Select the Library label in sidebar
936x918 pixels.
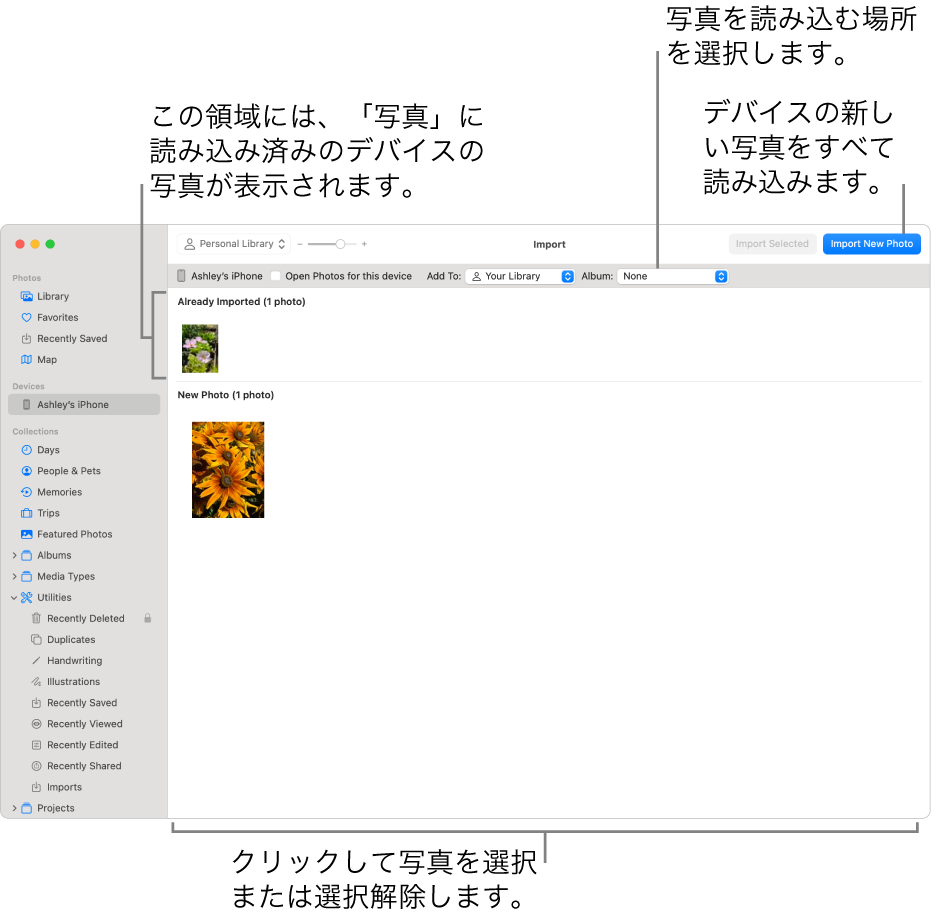[53, 297]
